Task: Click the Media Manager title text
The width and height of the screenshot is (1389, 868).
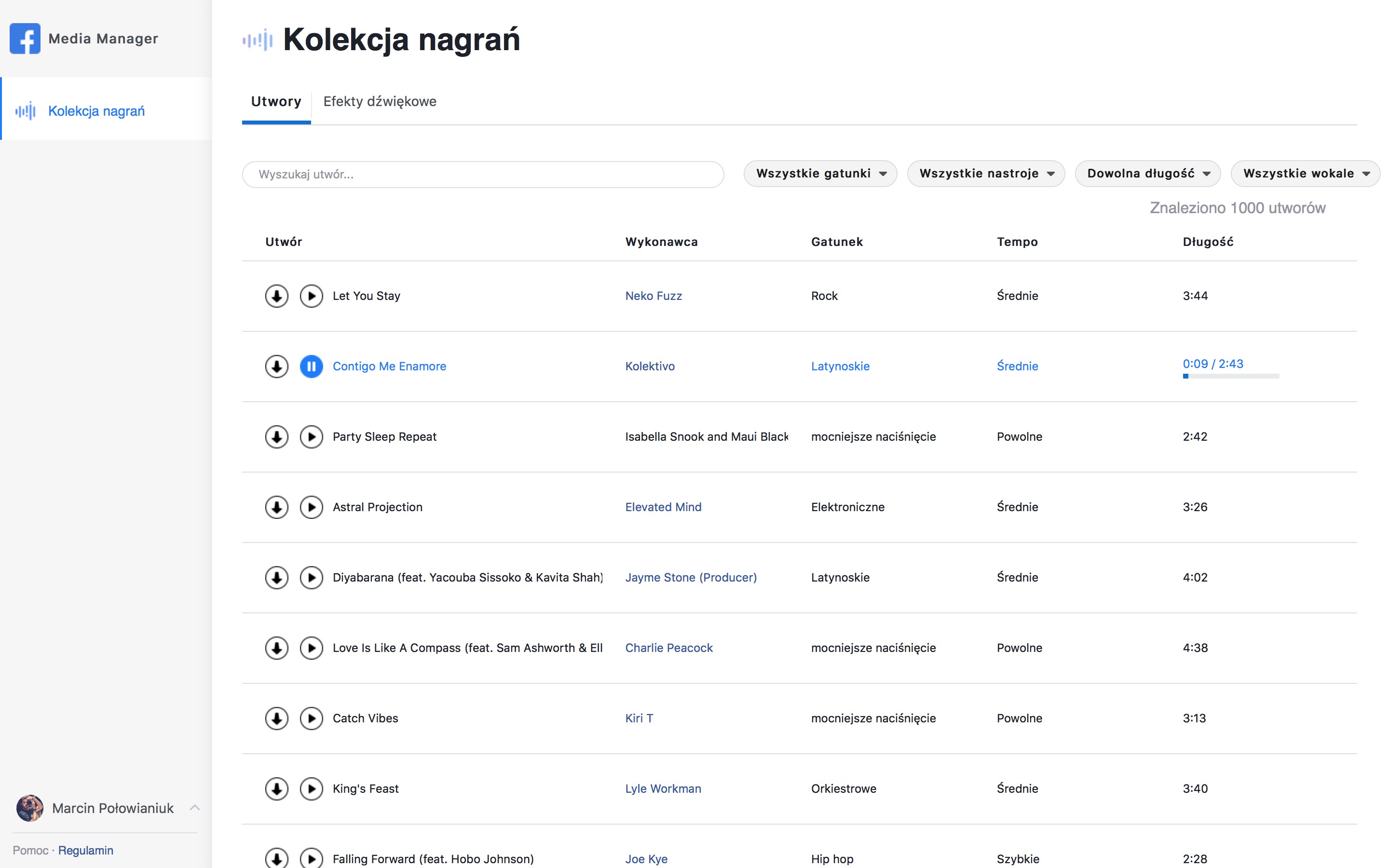Action: coord(103,39)
